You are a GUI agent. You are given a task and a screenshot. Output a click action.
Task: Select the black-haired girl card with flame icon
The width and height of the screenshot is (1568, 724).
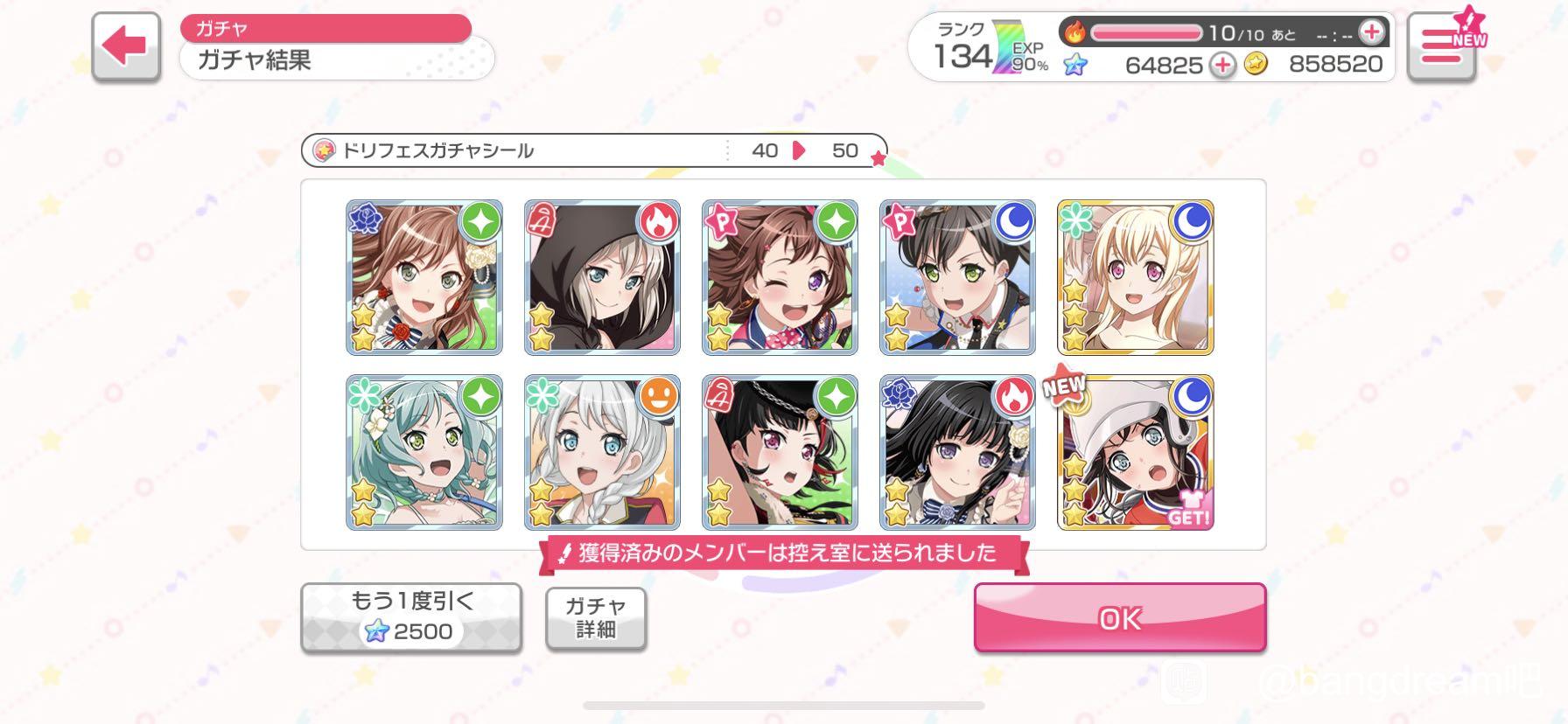click(957, 453)
